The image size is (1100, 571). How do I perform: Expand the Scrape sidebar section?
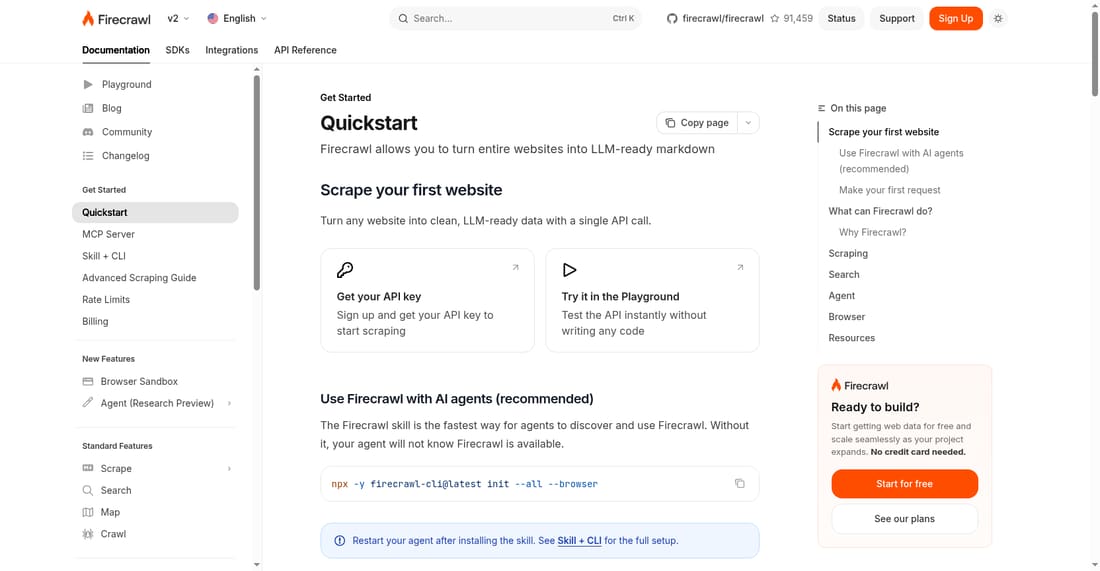(229, 469)
